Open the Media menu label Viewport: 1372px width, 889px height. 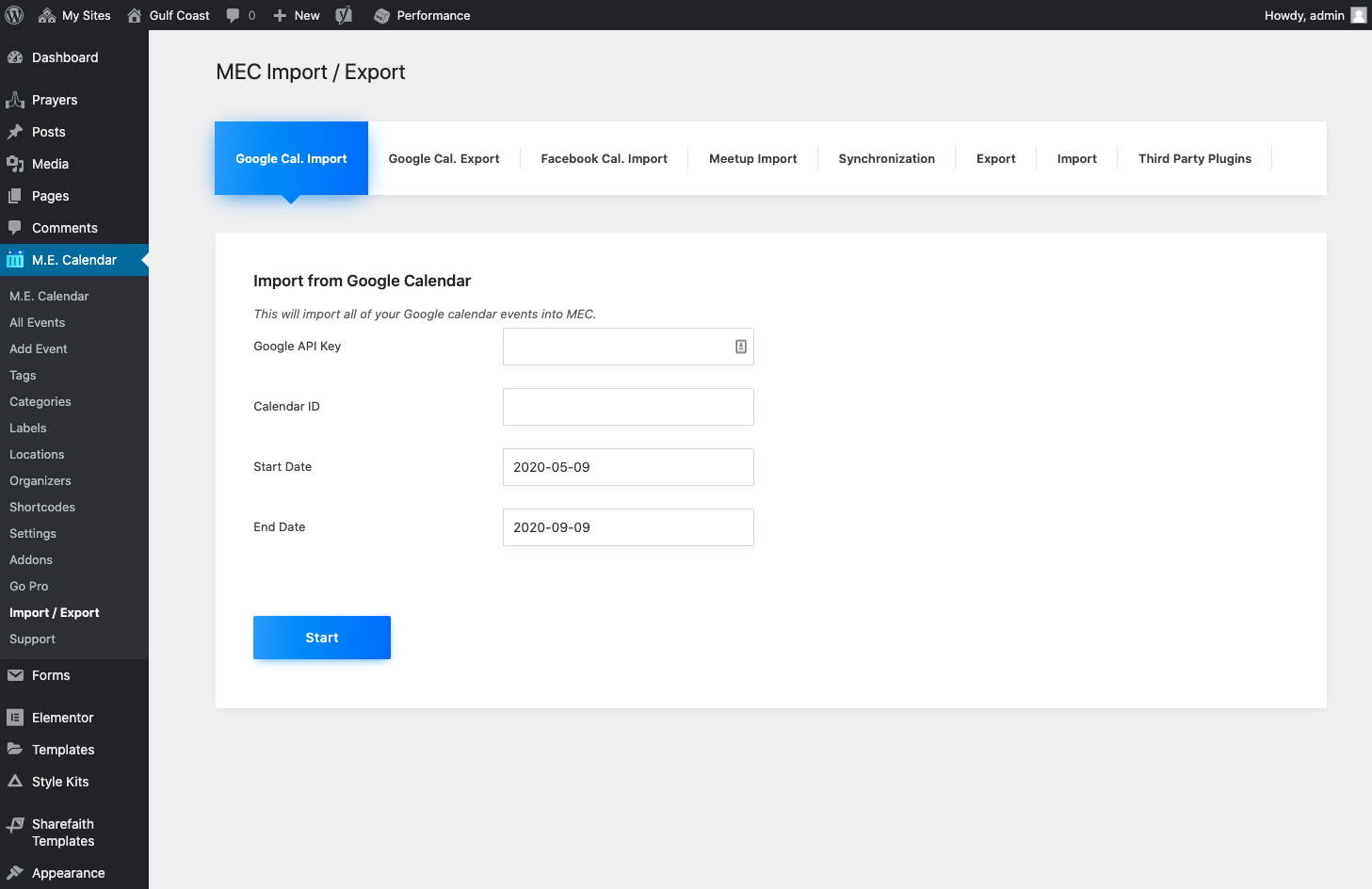click(x=50, y=164)
